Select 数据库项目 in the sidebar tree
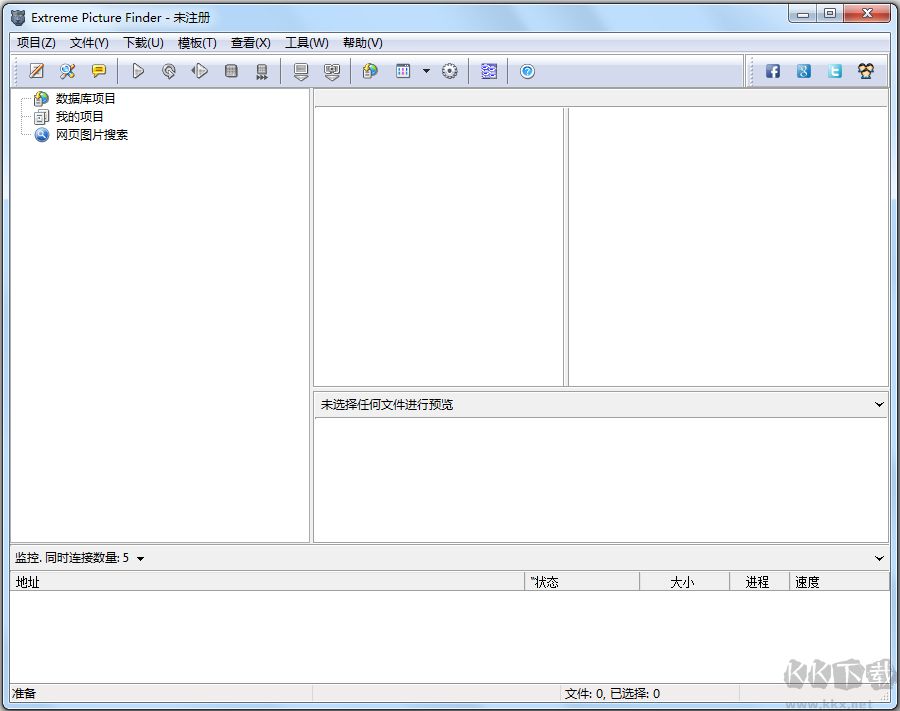 [83, 97]
